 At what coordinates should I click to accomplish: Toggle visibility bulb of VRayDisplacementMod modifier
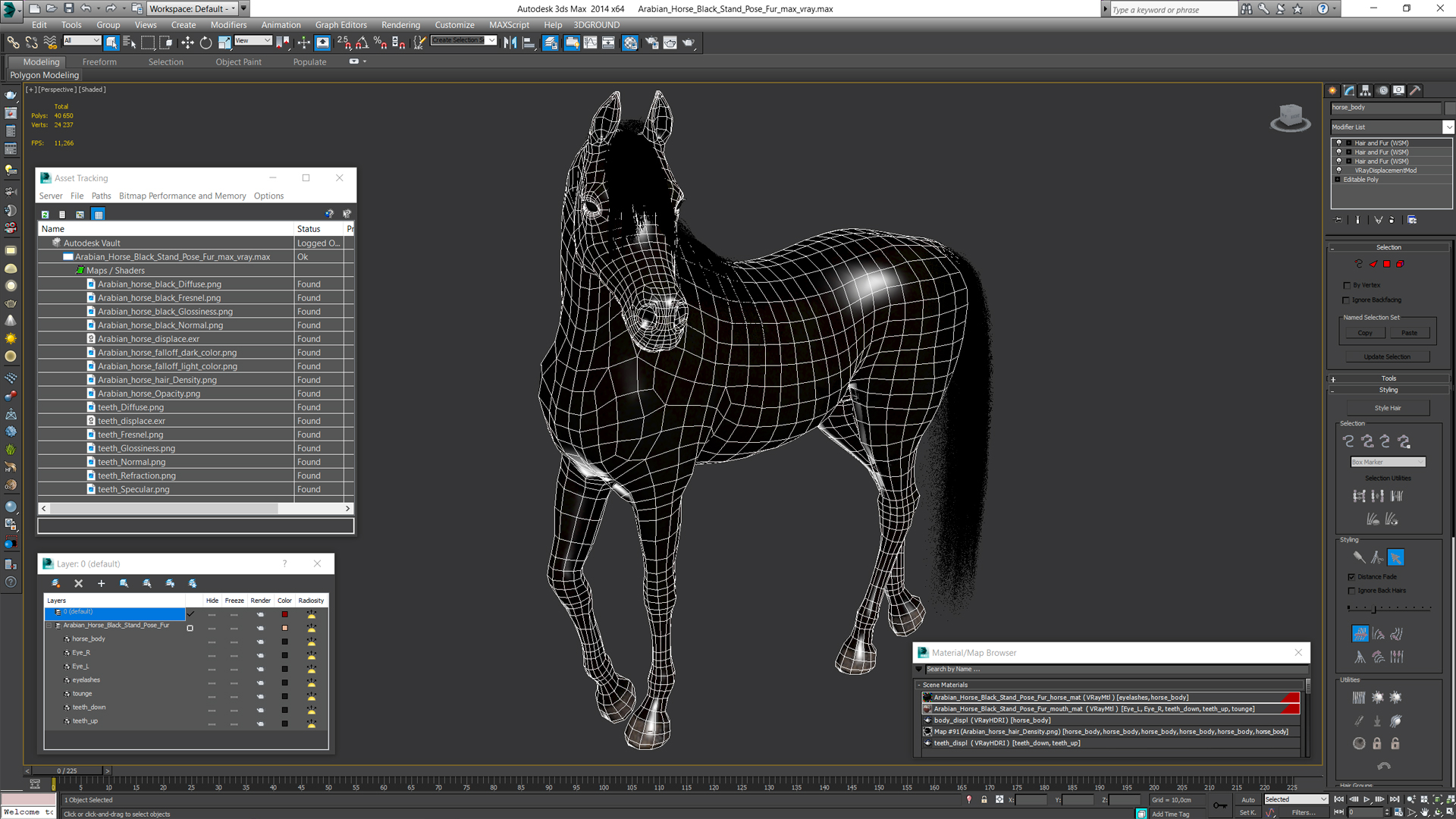tap(1338, 171)
